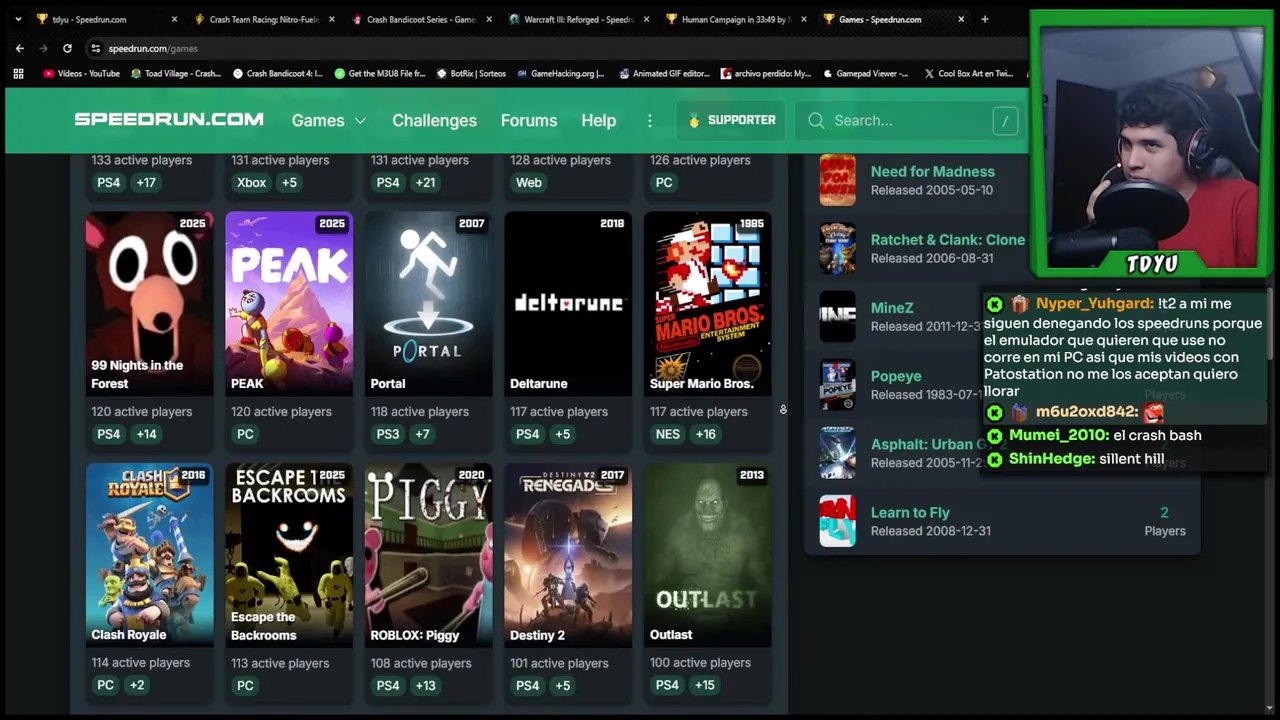Click ShinHedge username in chat overlay
Viewport: 1280px width, 720px height.
tap(1051, 459)
